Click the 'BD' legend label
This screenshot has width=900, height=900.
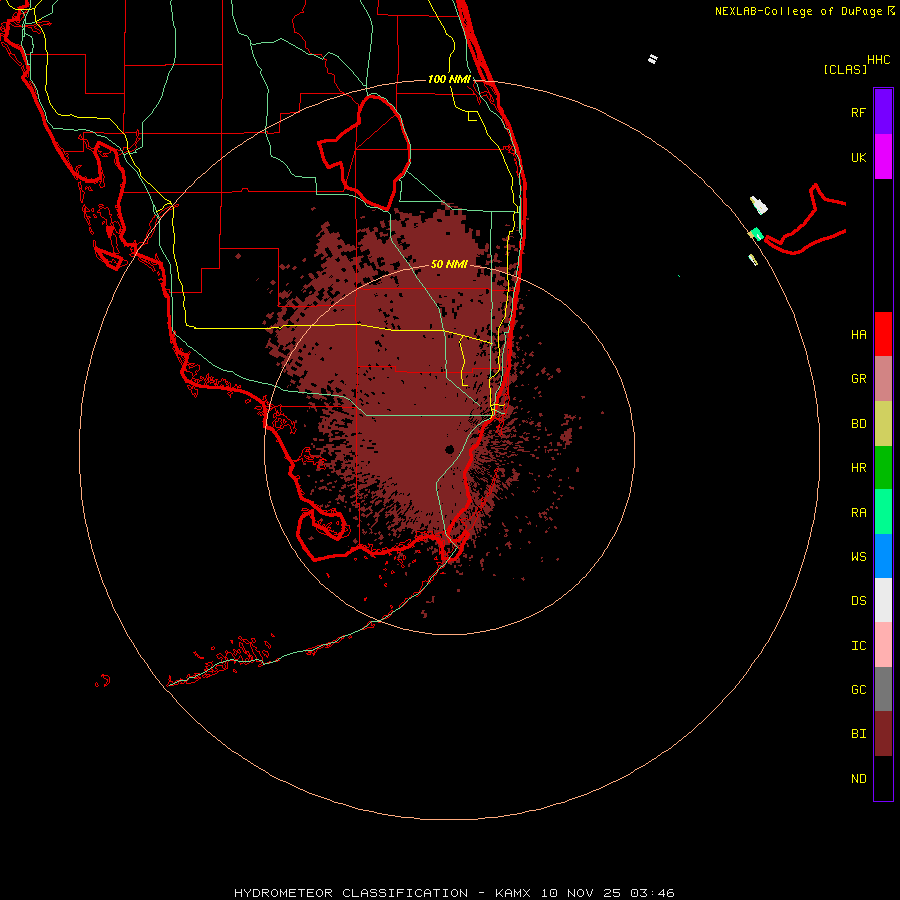[858, 424]
